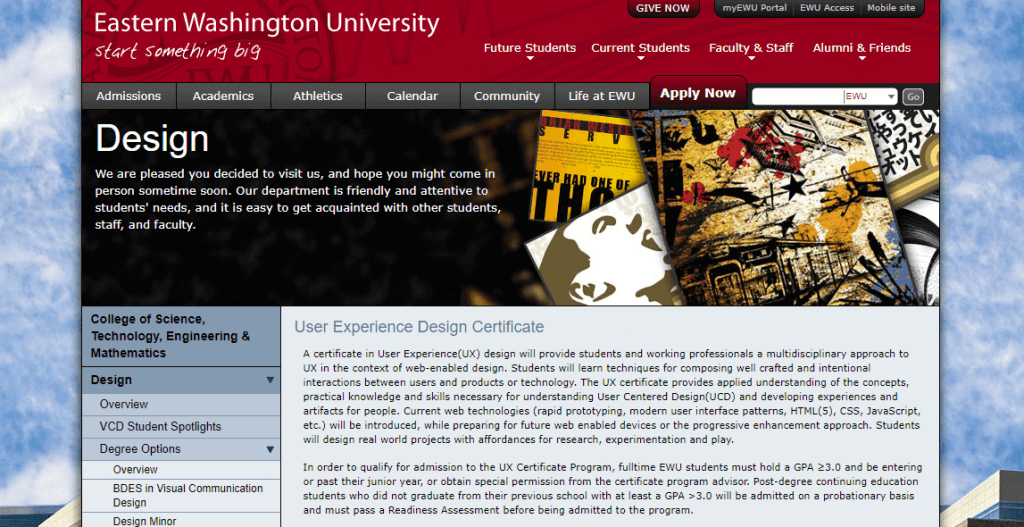Click into the site search field
The width and height of the screenshot is (1024, 527).
tap(797, 97)
